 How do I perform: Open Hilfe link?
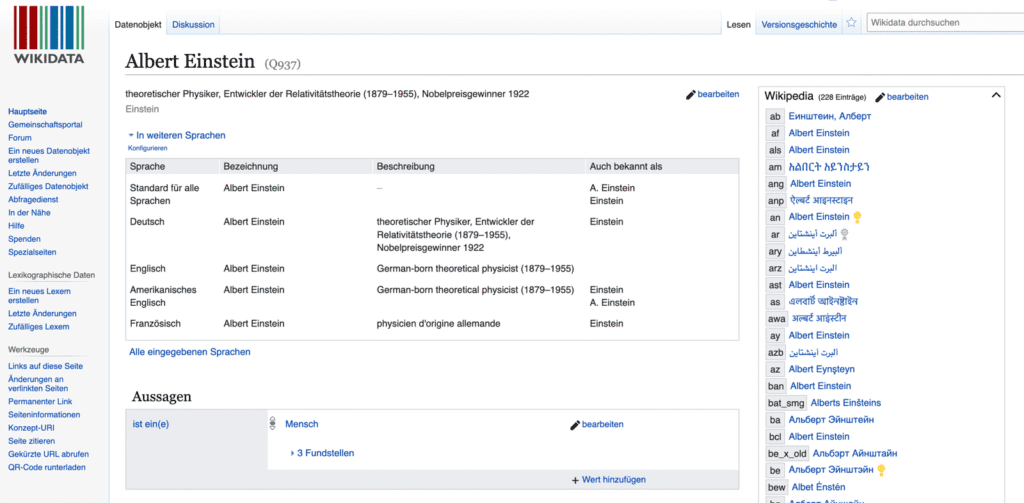pos(16,225)
